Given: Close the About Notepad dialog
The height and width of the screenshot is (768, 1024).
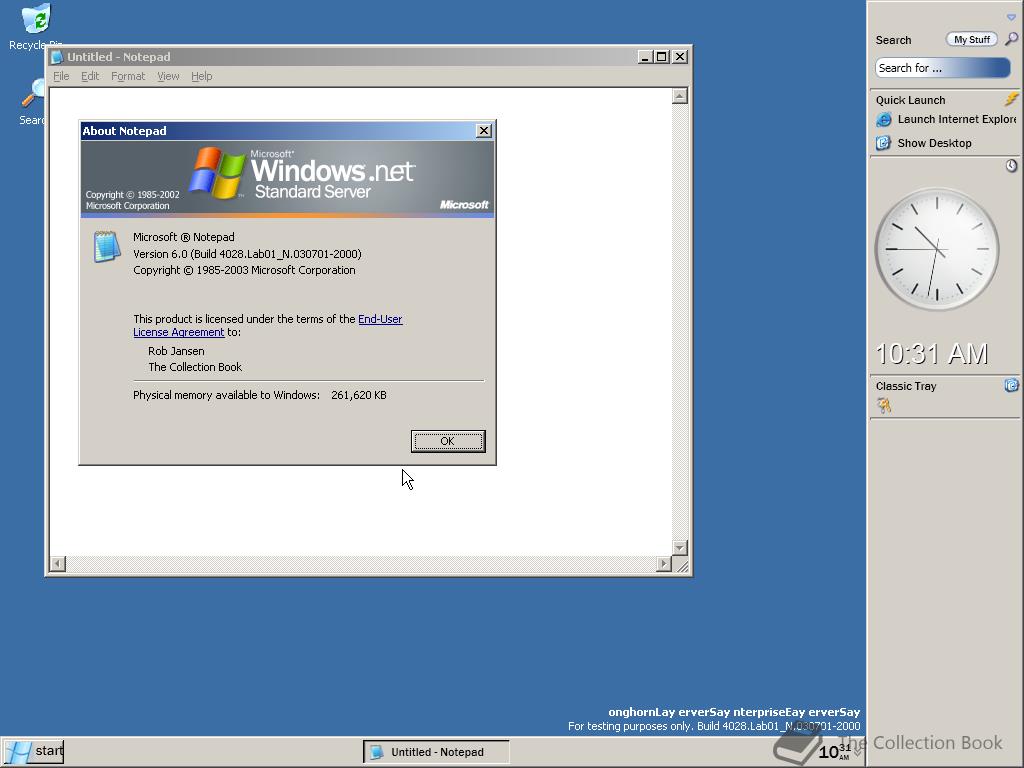Looking at the screenshot, I should coord(483,131).
